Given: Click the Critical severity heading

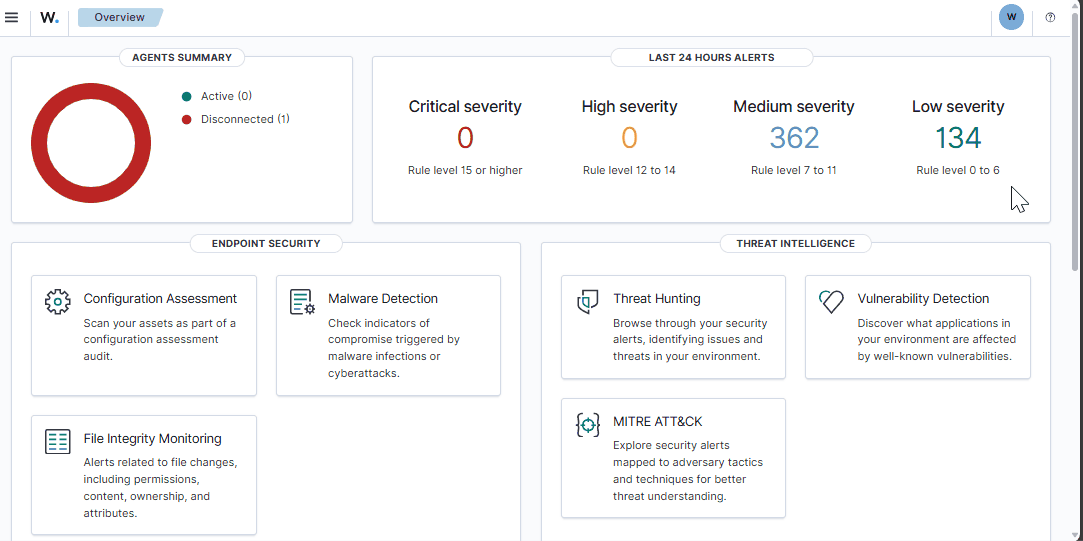Looking at the screenshot, I should click(x=465, y=106).
